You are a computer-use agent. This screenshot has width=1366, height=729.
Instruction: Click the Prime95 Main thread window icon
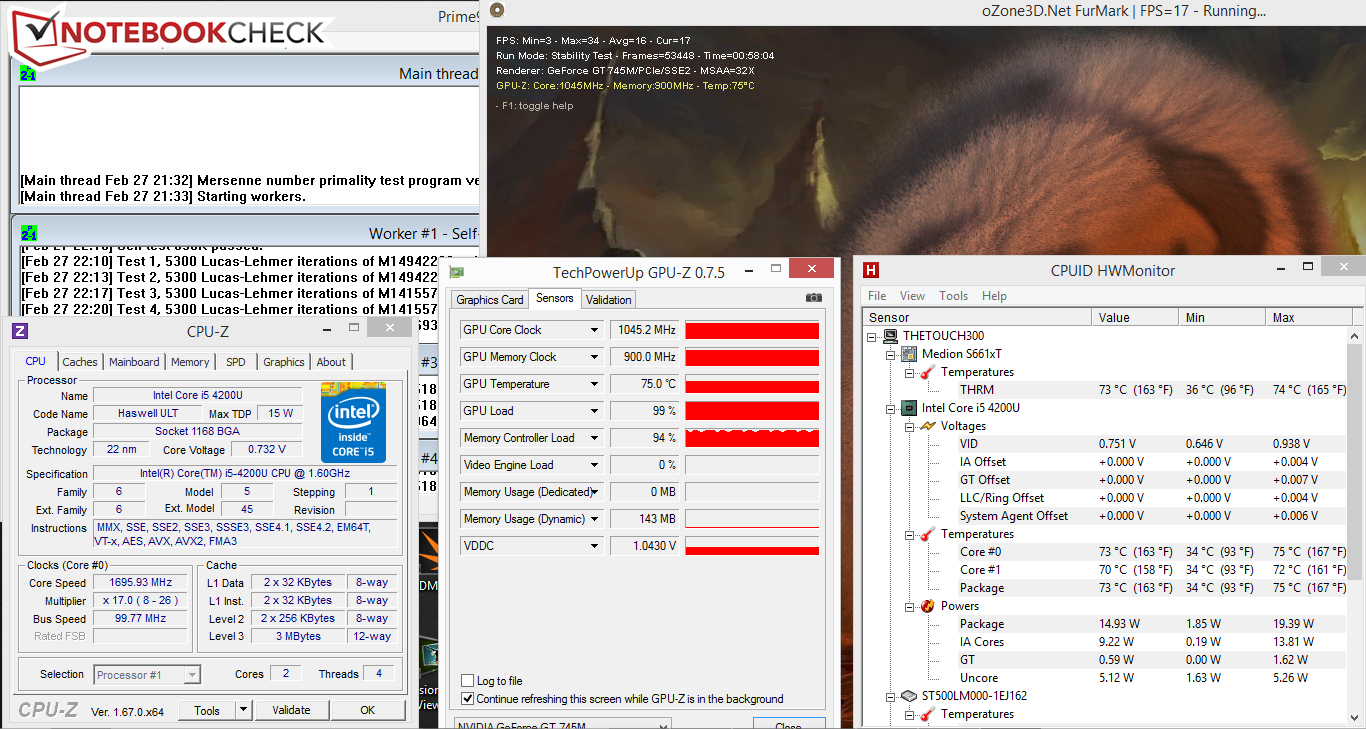pos(28,73)
